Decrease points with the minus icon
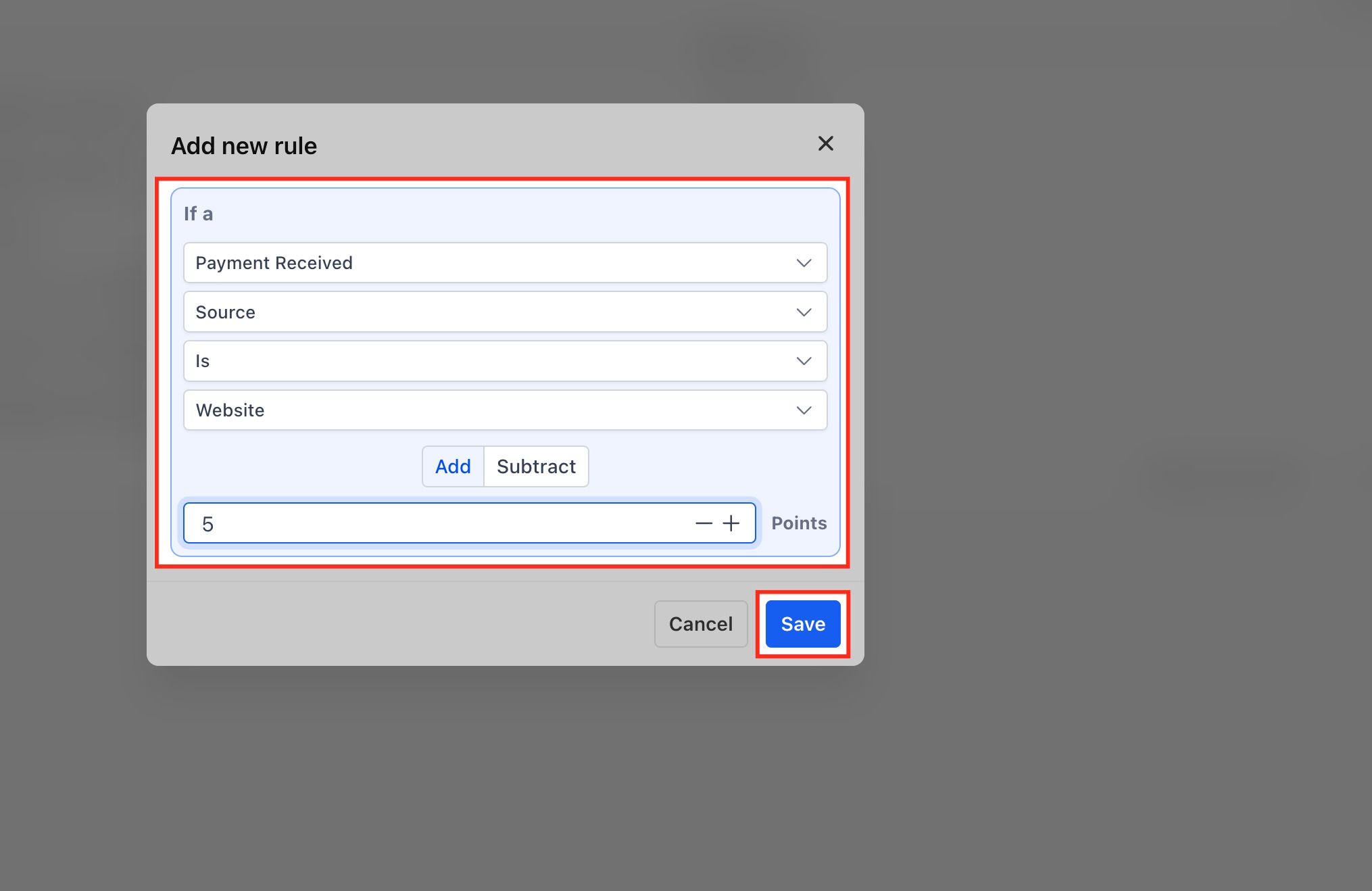The width and height of the screenshot is (1372, 891). point(704,523)
